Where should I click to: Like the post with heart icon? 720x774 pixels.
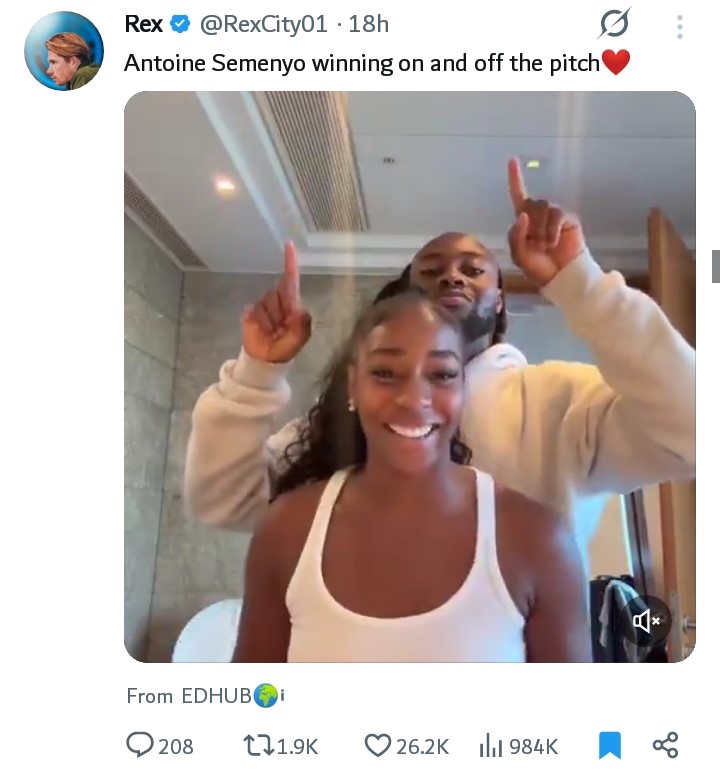tap(377, 745)
